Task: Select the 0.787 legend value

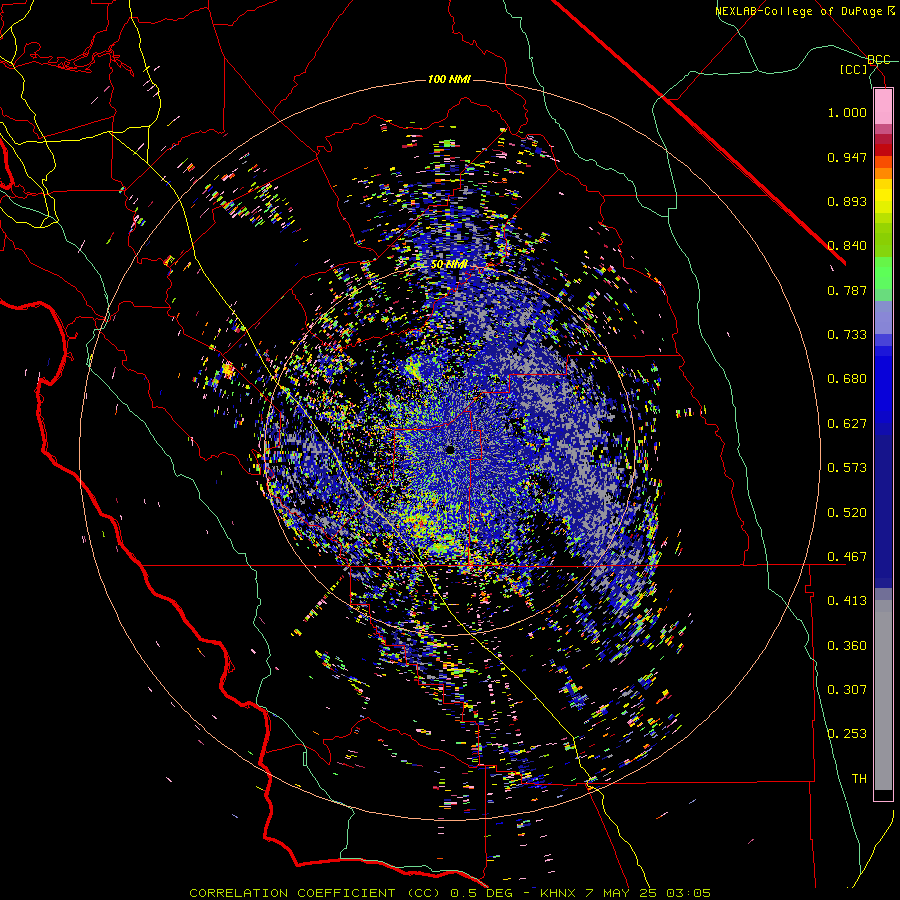Action: click(847, 290)
